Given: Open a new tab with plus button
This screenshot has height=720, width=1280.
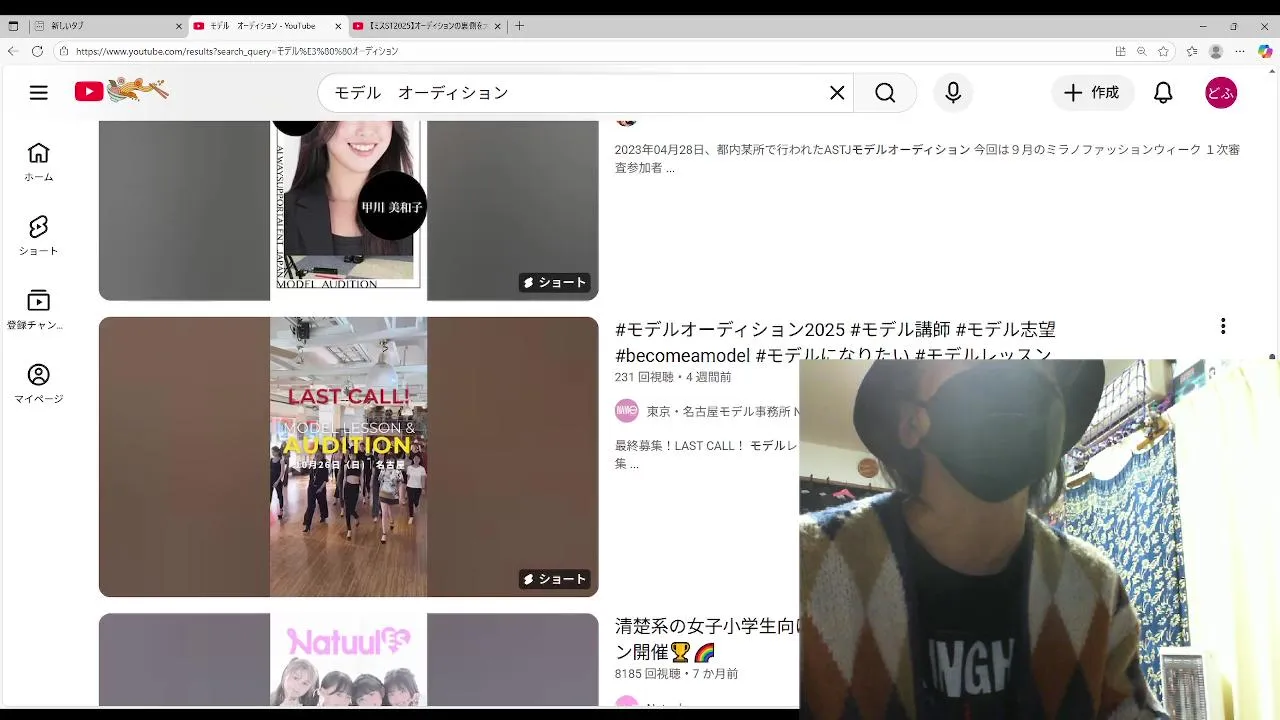Looking at the screenshot, I should coord(519,26).
